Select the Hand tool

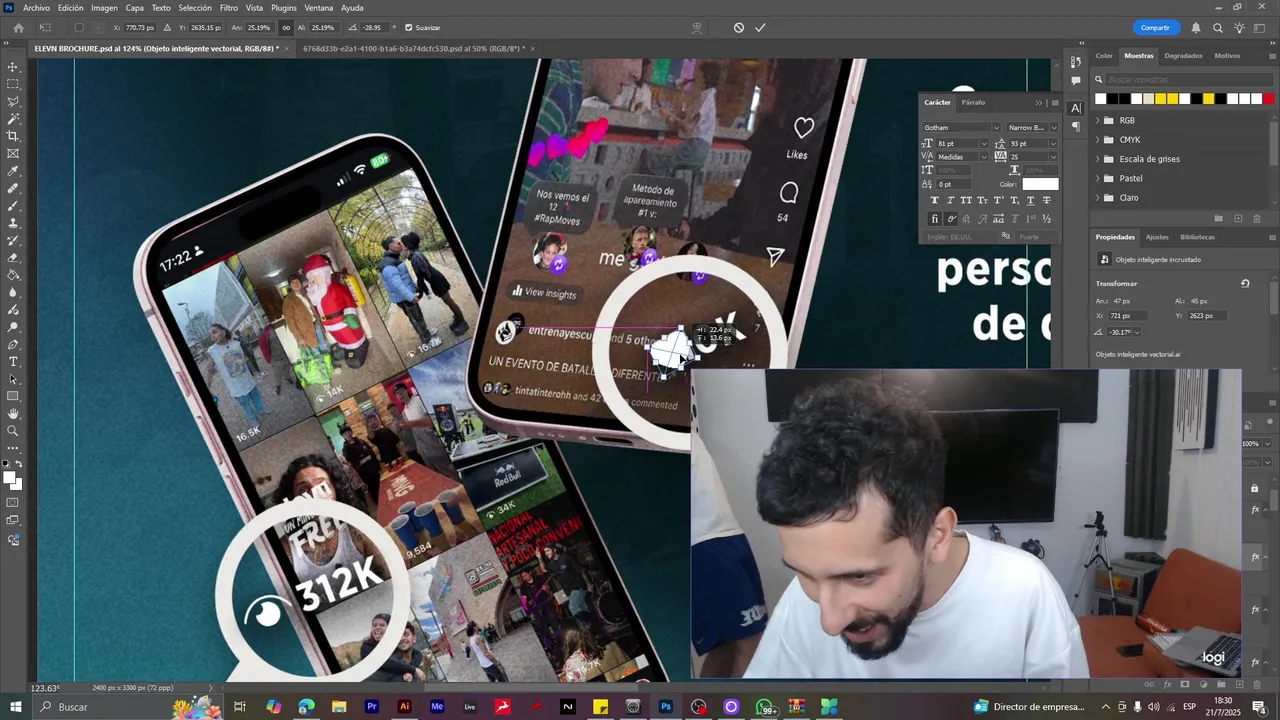point(13,414)
